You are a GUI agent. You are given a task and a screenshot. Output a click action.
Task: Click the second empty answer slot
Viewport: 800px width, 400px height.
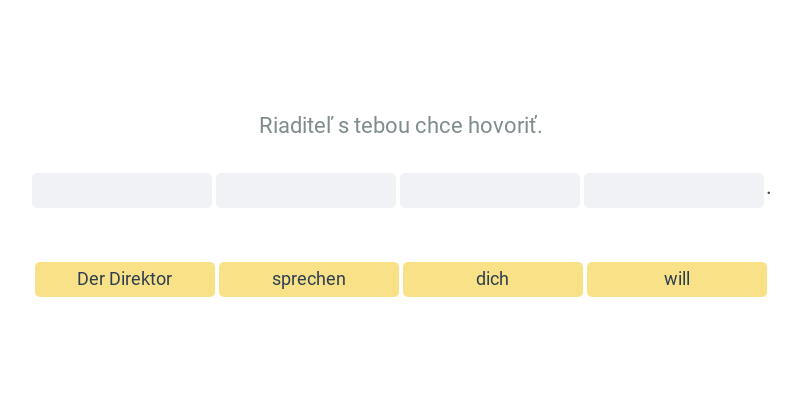[x=306, y=190]
